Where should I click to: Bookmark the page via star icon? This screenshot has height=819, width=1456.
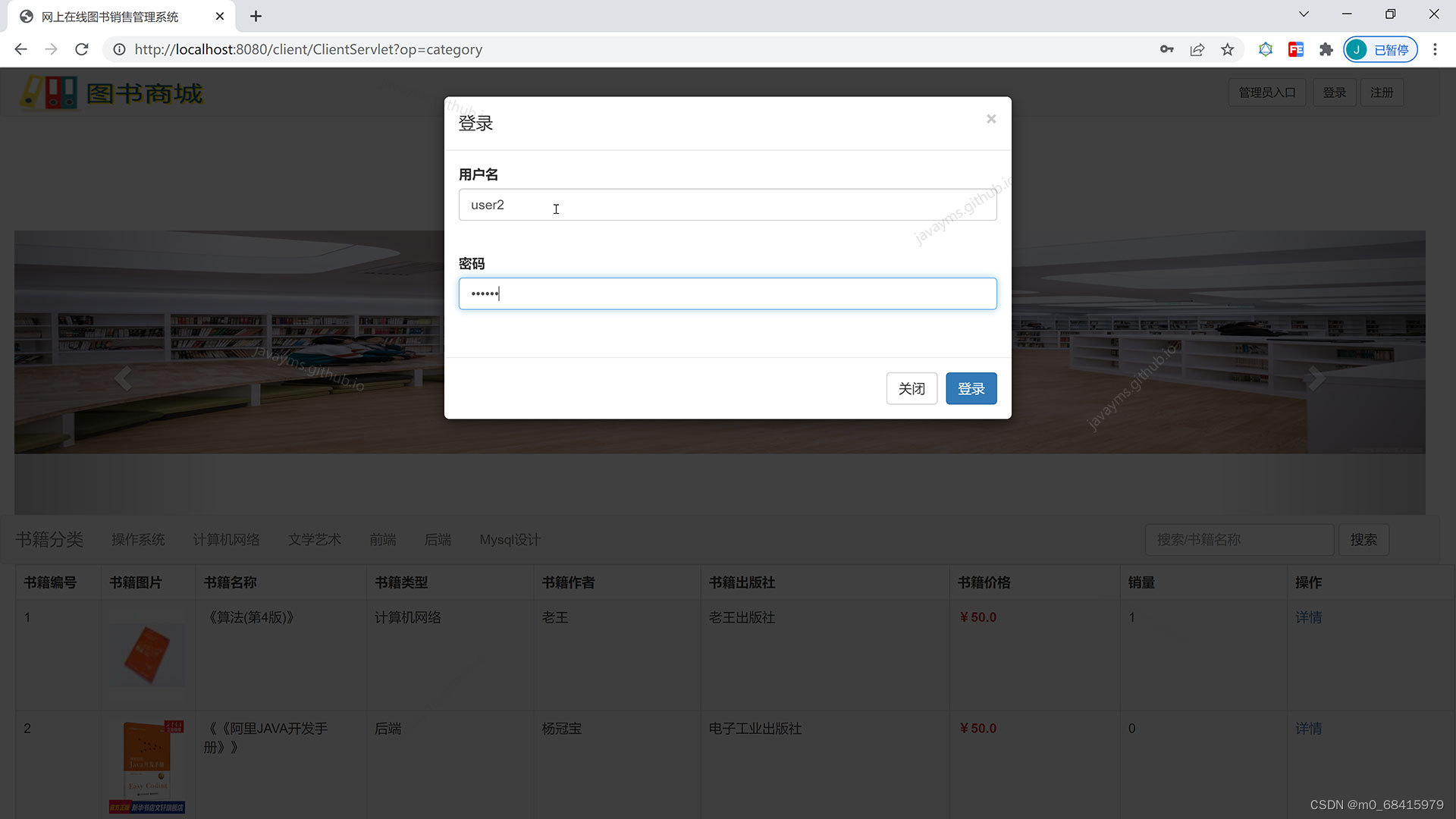pos(1228,49)
